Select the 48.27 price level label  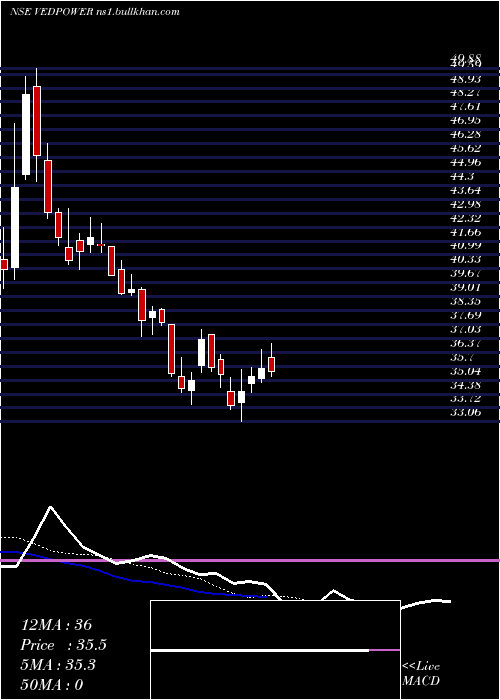[466, 93]
